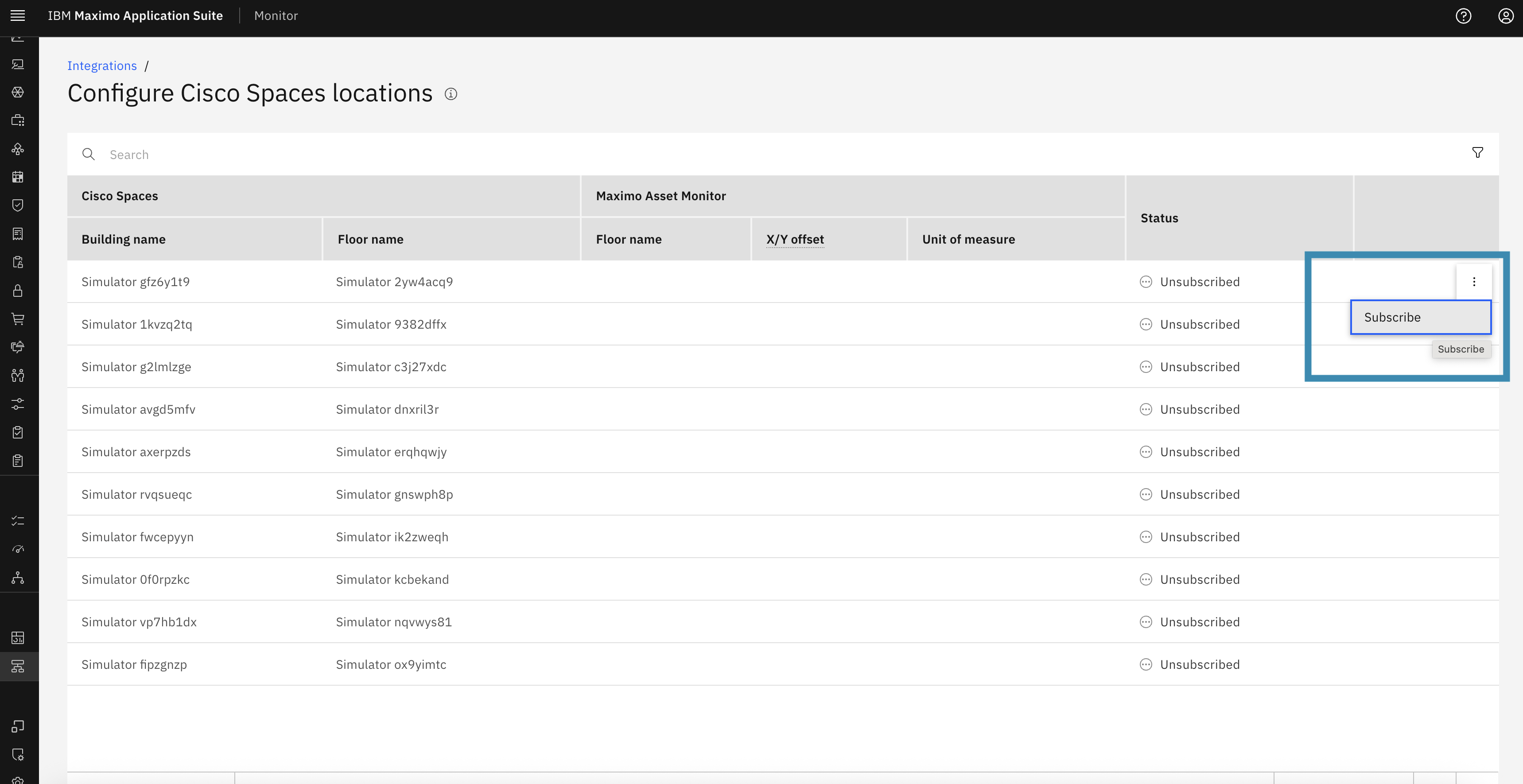Screen dimensions: 1523x784
Task: Open the checklist sidebar icon
Action: (x=18, y=521)
